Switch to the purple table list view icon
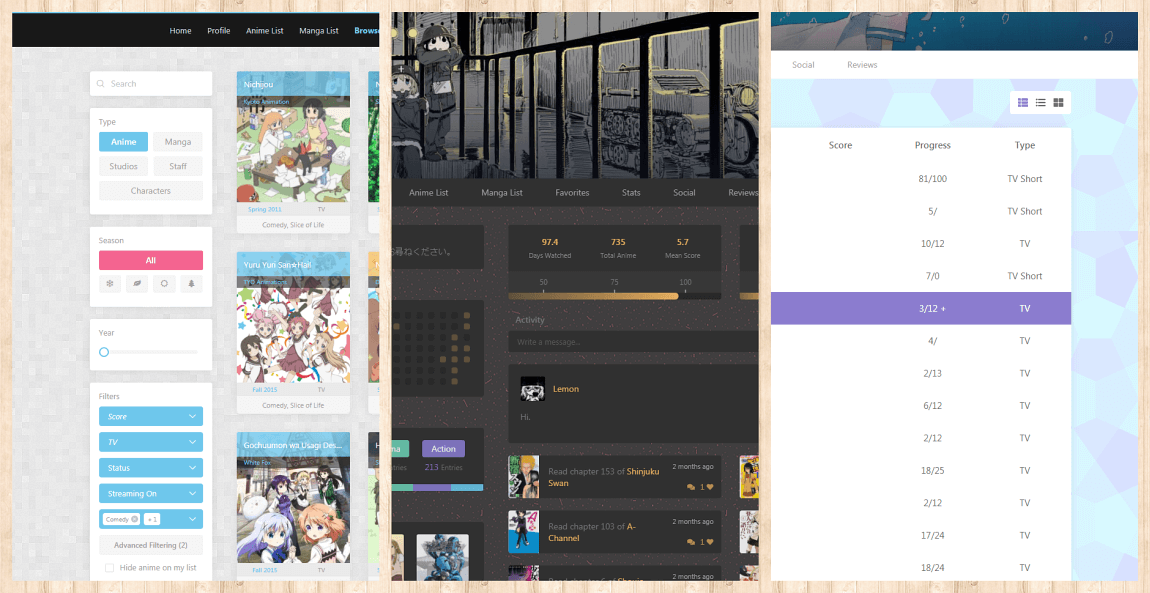1150x593 pixels. (1023, 103)
